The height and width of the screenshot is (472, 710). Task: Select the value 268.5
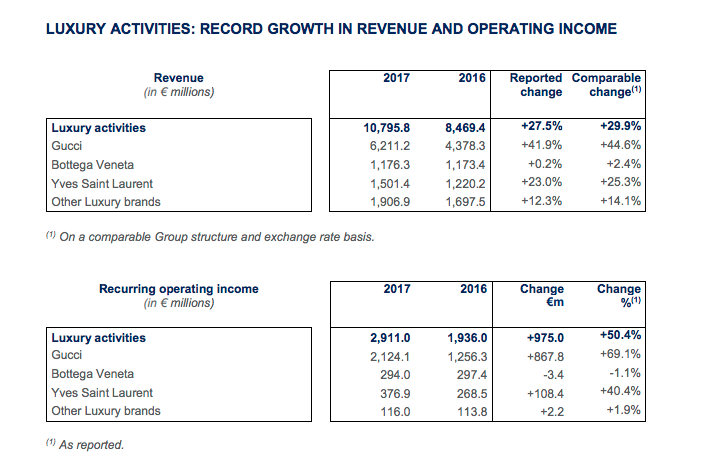pyautogui.click(x=472, y=394)
